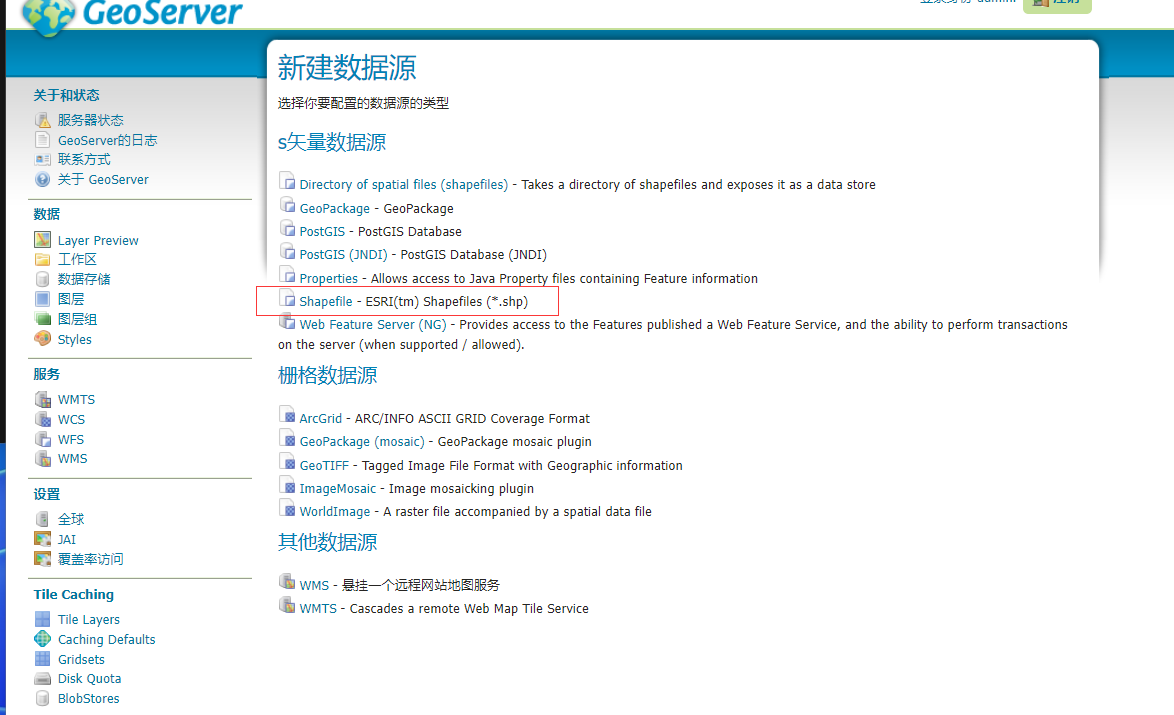Image resolution: width=1174 pixels, height=715 pixels.
Task: Click the Gridsets icon under Tile Caching
Action: coord(42,659)
